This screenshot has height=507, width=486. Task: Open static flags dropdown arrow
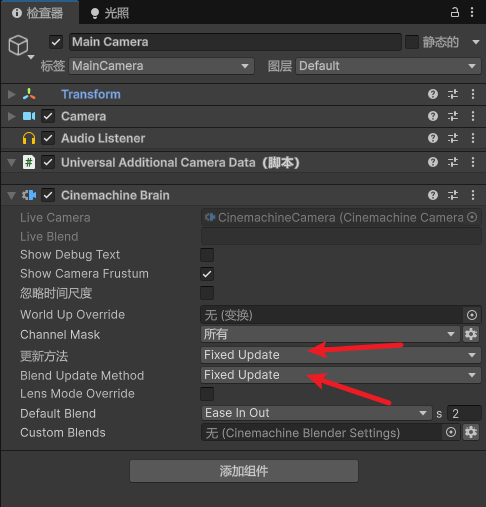[x=476, y=42]
